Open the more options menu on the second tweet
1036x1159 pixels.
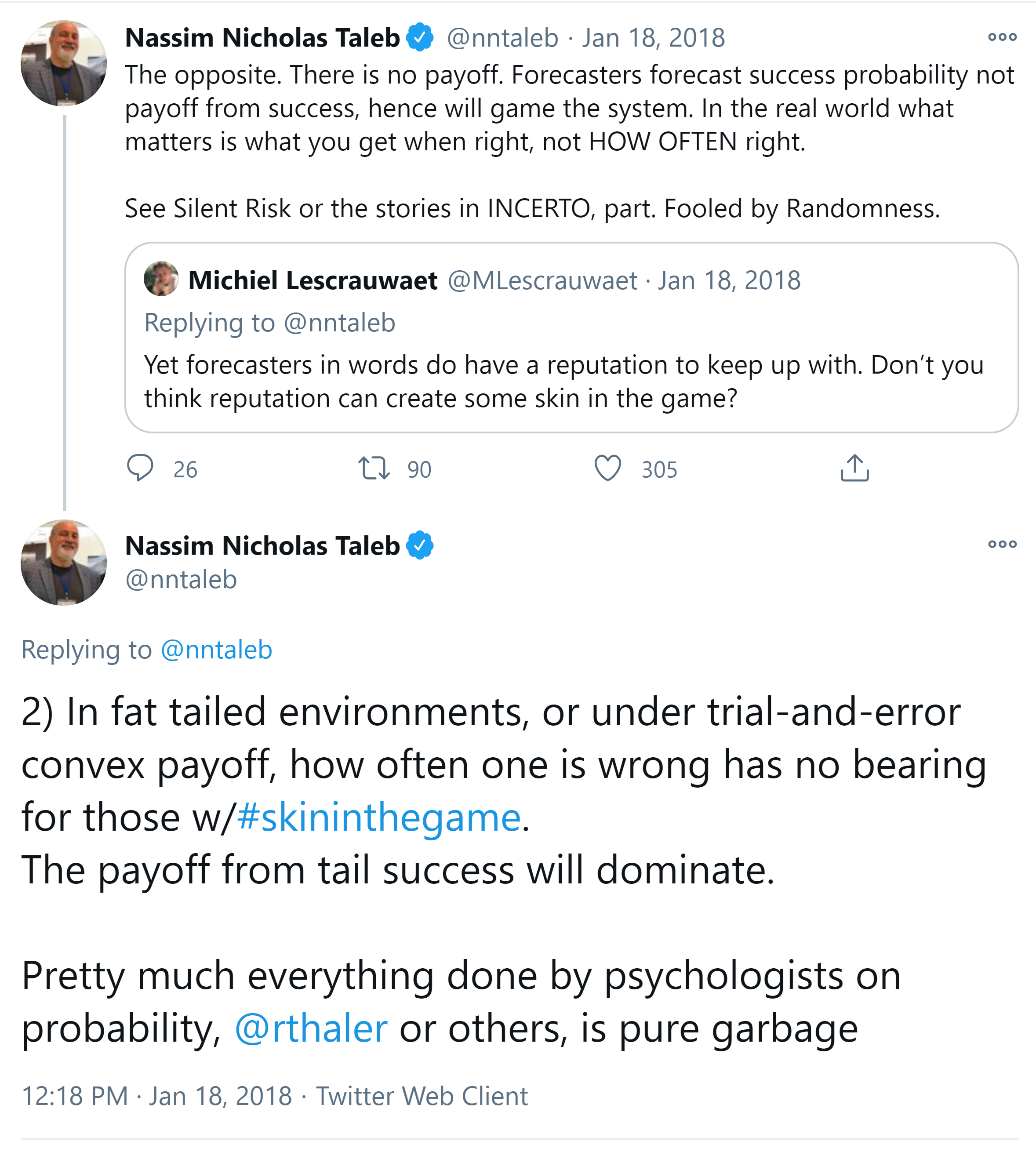pyautogui.click(x=1002, y=544)
